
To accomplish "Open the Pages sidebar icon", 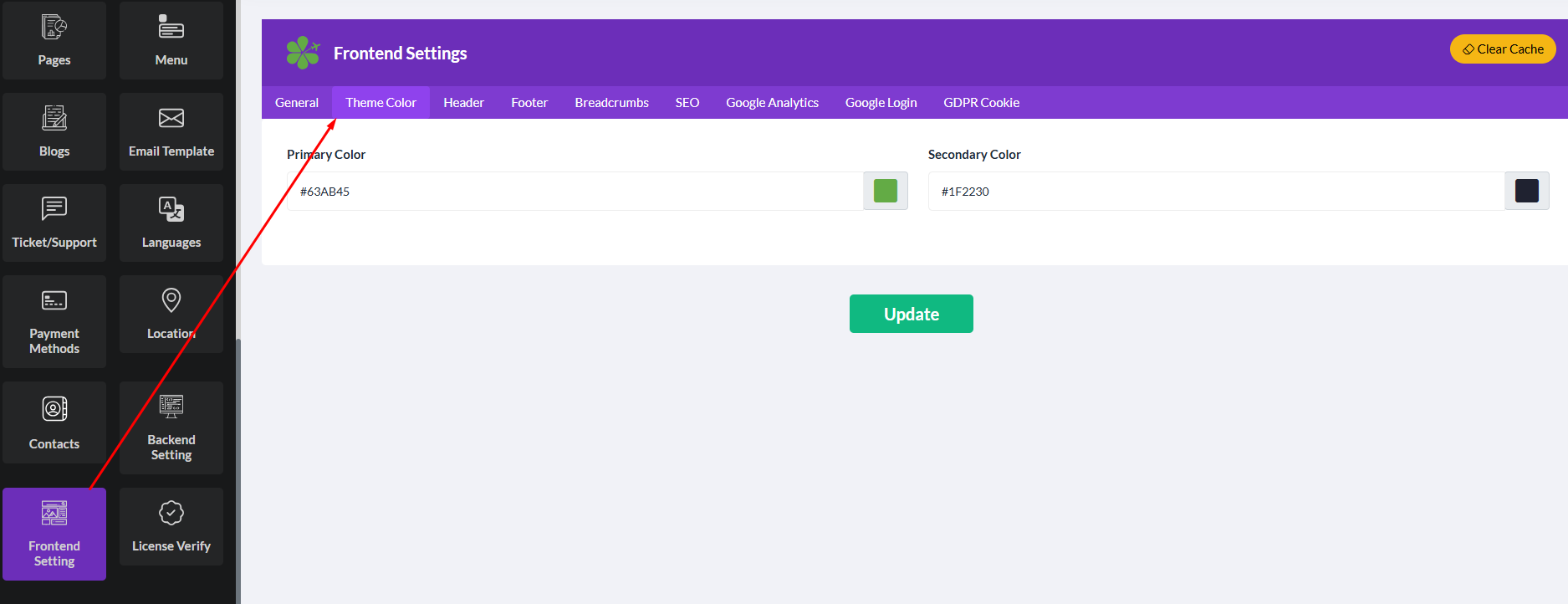I will (54, 28).
